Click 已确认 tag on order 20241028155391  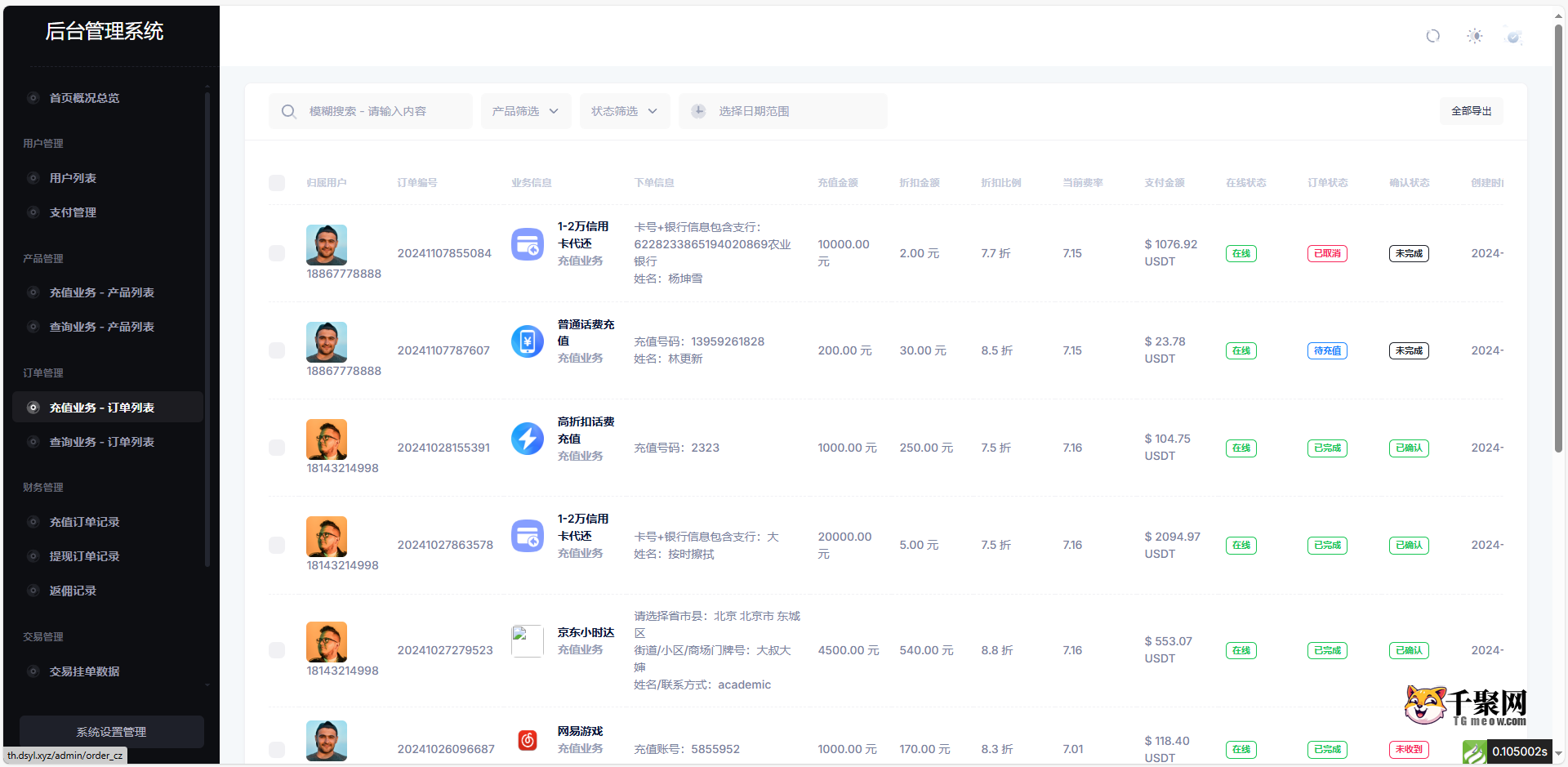[x=1409, y=448]
